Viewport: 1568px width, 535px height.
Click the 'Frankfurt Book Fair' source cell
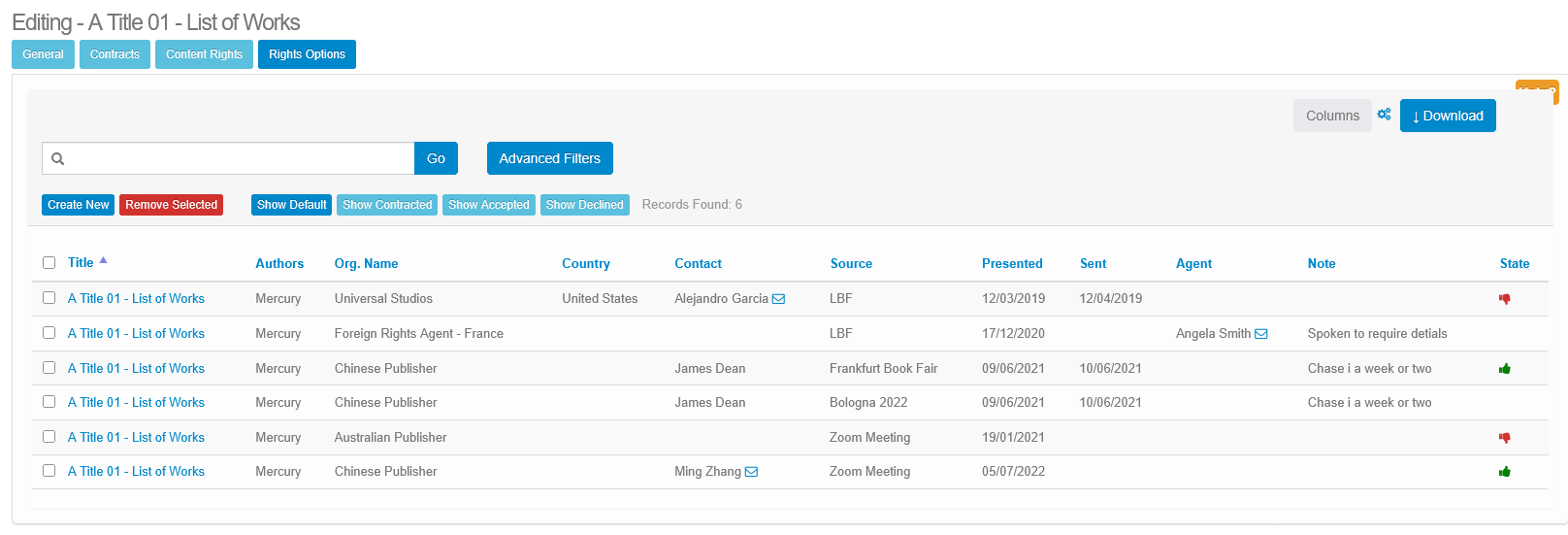[884, 368]
